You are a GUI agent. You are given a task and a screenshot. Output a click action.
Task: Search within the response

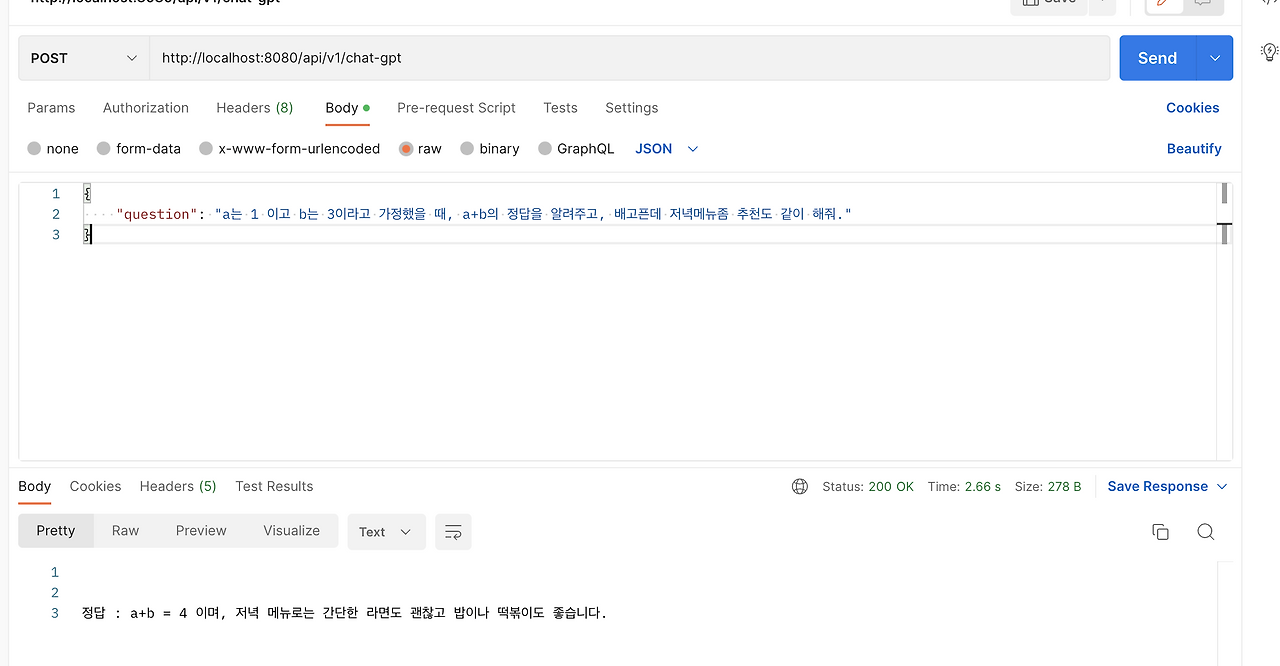click(1205, 531)
